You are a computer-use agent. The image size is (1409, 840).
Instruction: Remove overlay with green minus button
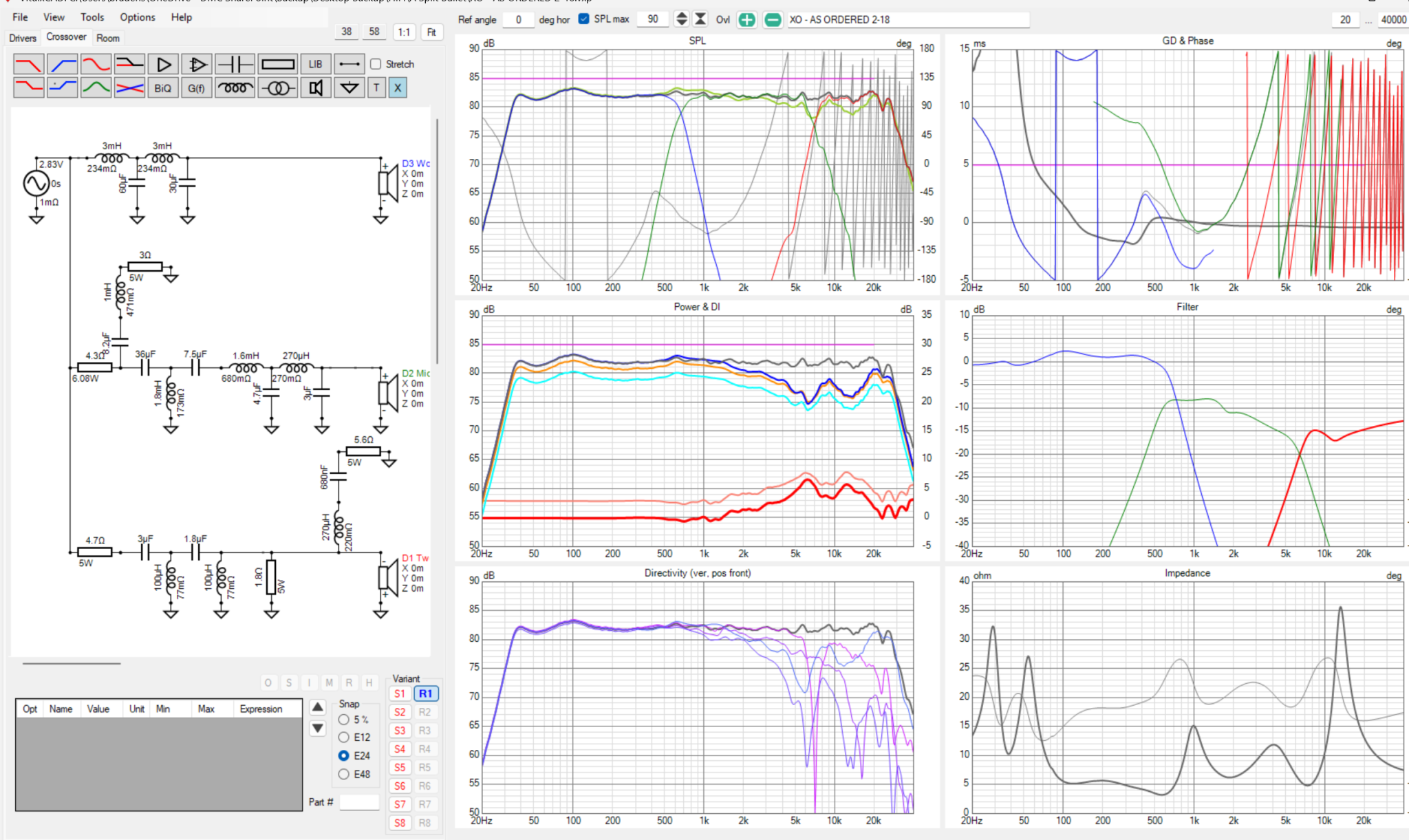pos(773,20)
